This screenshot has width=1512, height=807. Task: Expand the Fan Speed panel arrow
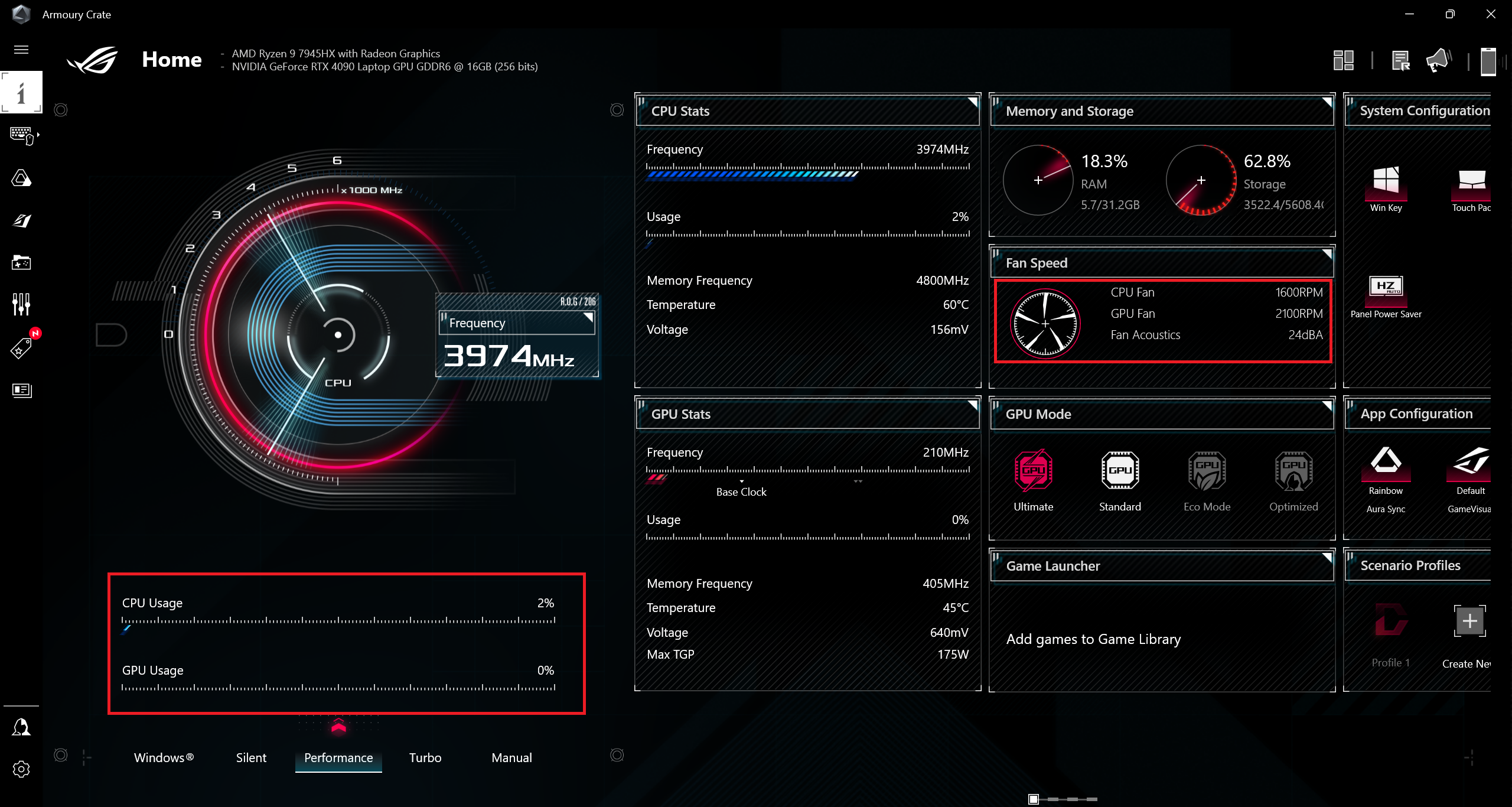1327,254
